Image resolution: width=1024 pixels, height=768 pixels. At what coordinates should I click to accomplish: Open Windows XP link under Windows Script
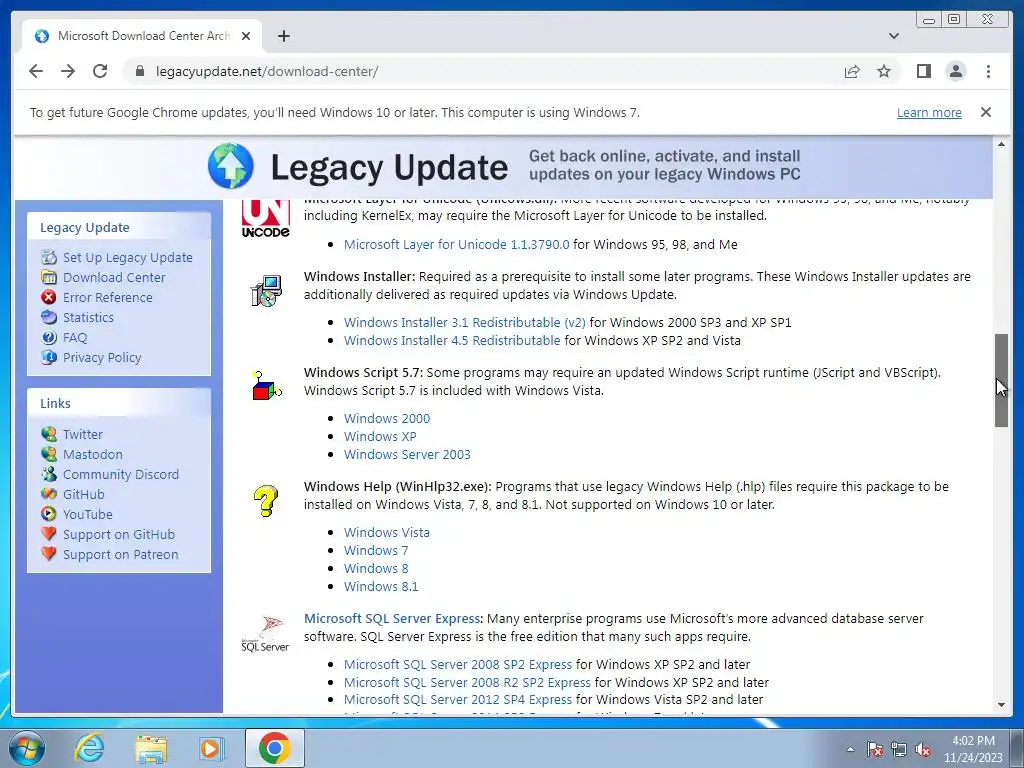tap(380, 436)
